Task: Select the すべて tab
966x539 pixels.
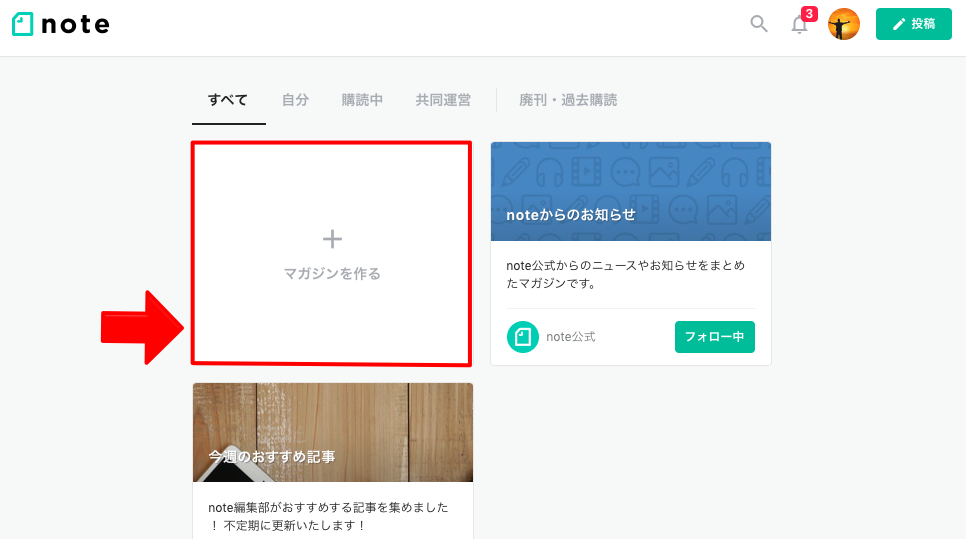Action: [228, 100]
